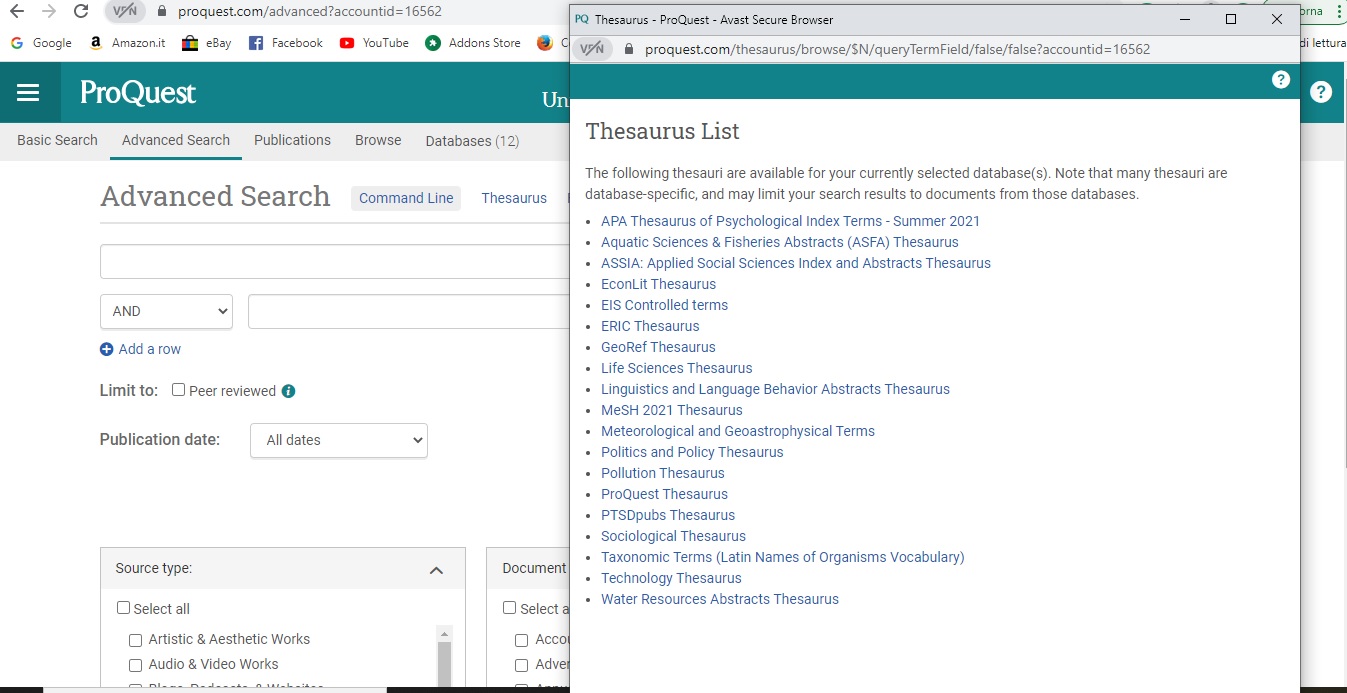The image size is (1347, 693).
Task: Check Select all under Source type
Action: [123, 607]
